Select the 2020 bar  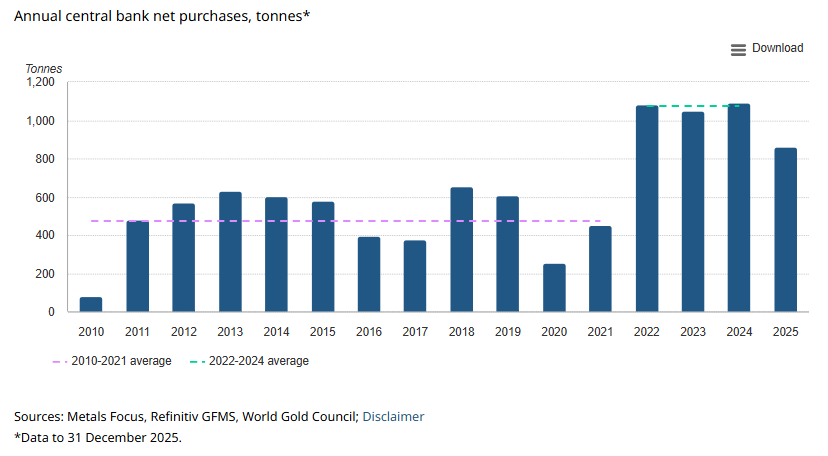click(554, 288)
